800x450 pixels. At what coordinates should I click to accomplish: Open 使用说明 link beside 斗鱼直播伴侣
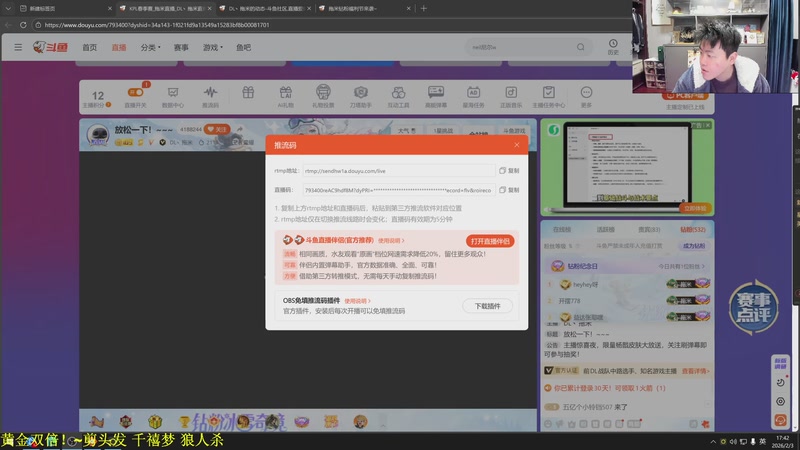[391, 241]
